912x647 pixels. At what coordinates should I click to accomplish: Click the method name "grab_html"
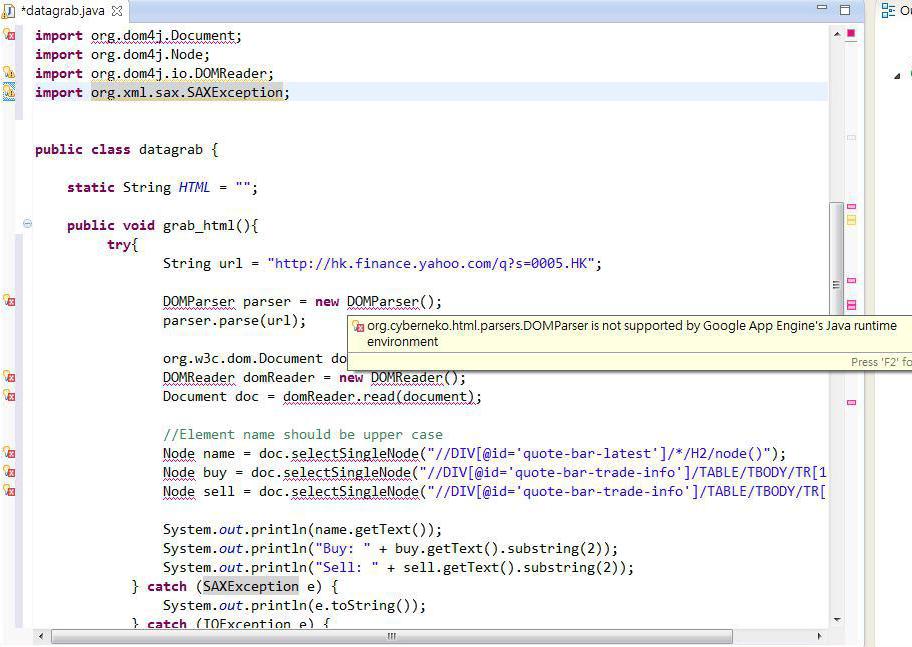pos(199,226)
